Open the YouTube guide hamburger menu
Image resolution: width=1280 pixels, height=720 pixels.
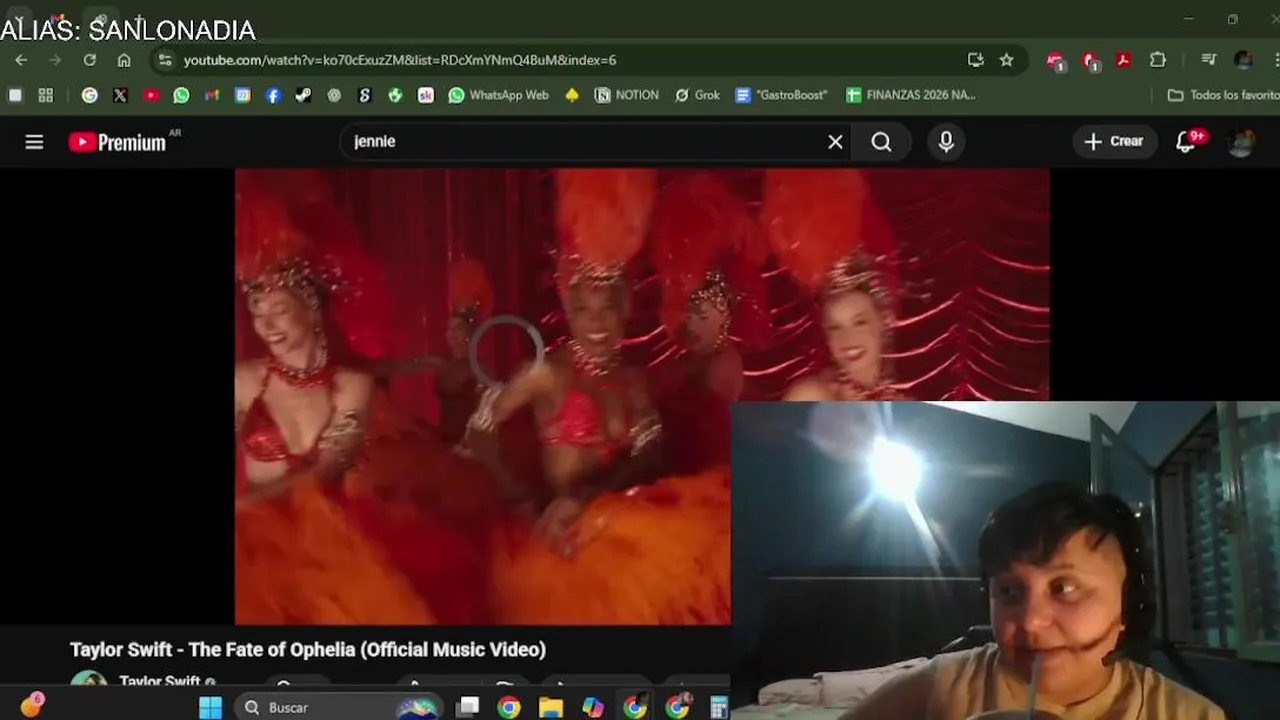point(34,142)
